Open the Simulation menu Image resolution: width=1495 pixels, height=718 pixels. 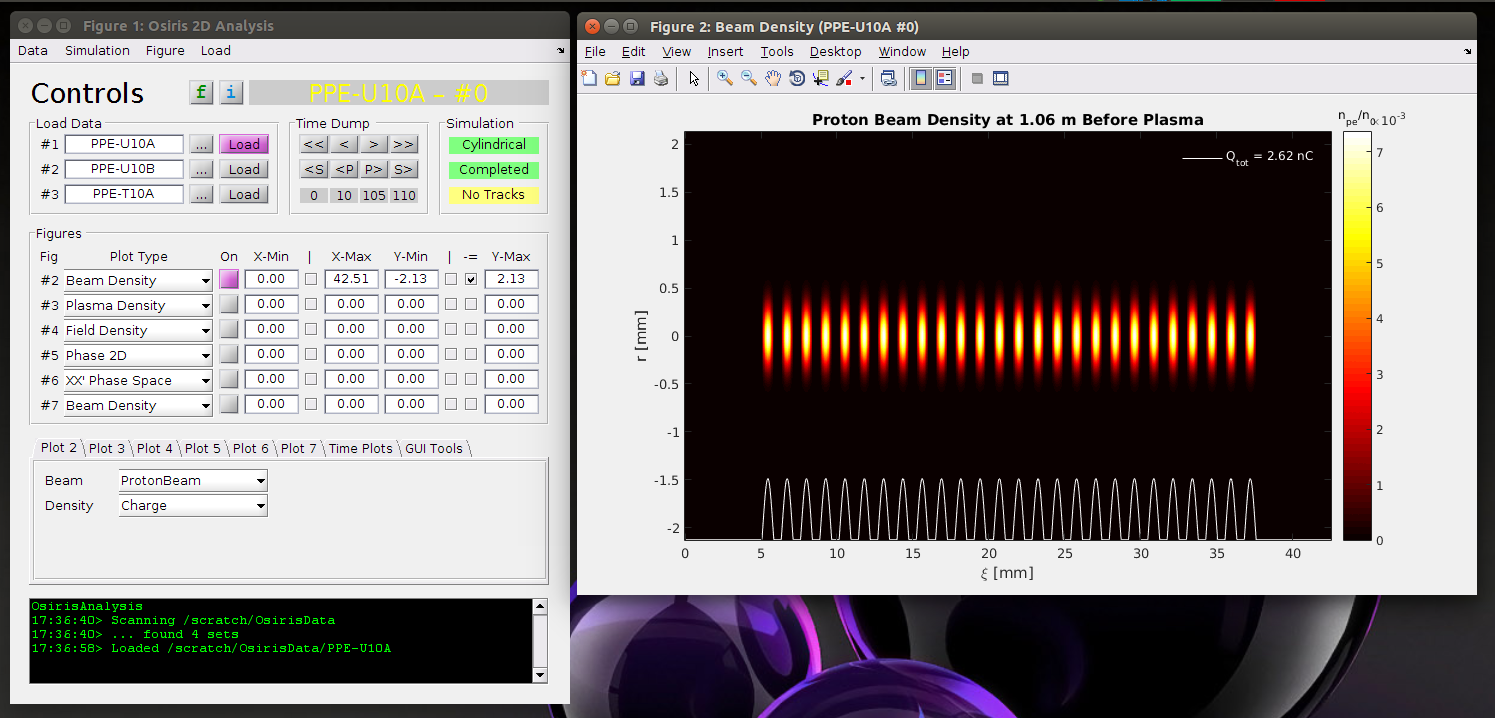[97, 51]
